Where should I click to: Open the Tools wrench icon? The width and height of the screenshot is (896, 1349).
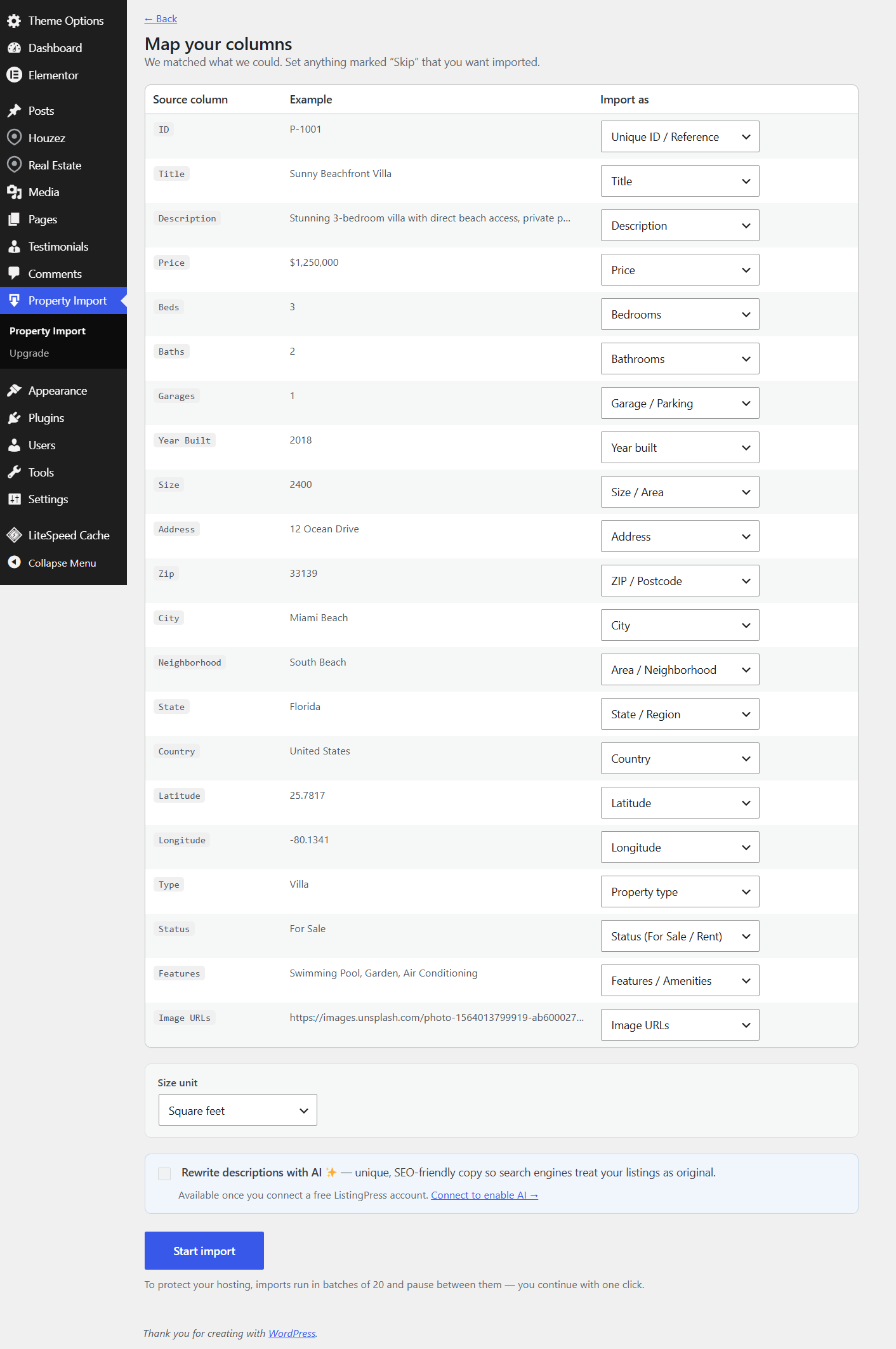tap(14, 472)
